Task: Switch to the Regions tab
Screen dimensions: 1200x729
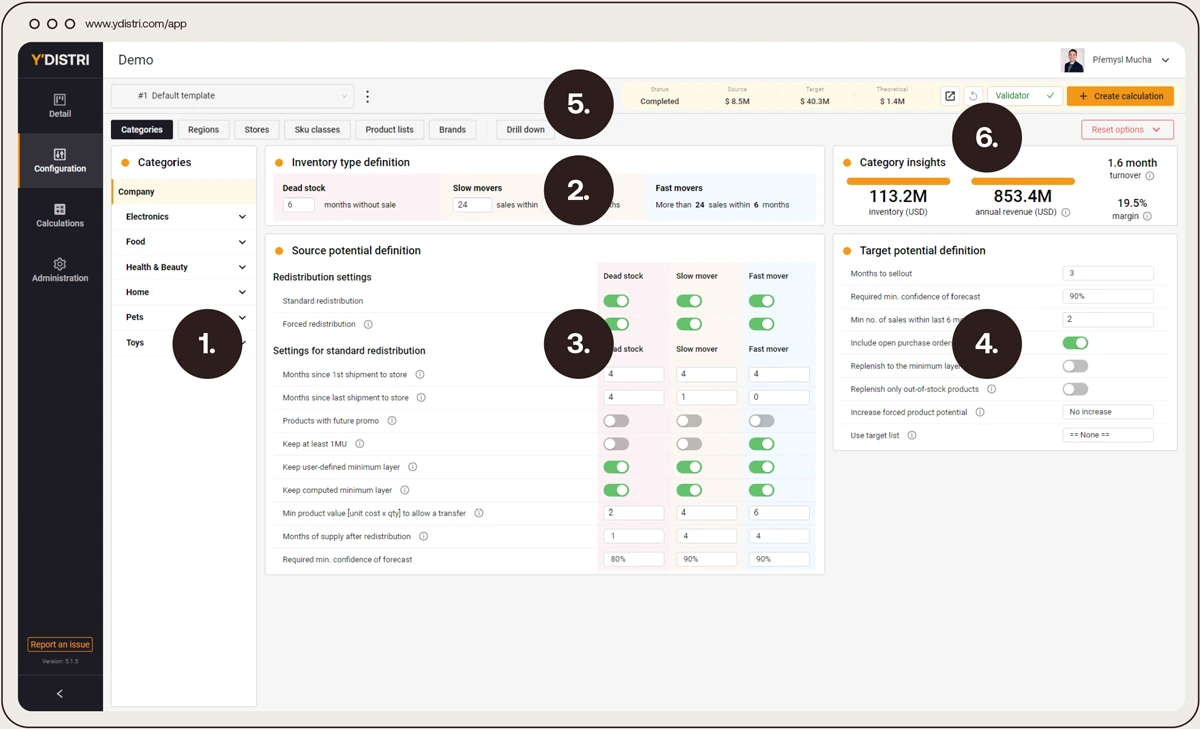Action: coord(203,130)
